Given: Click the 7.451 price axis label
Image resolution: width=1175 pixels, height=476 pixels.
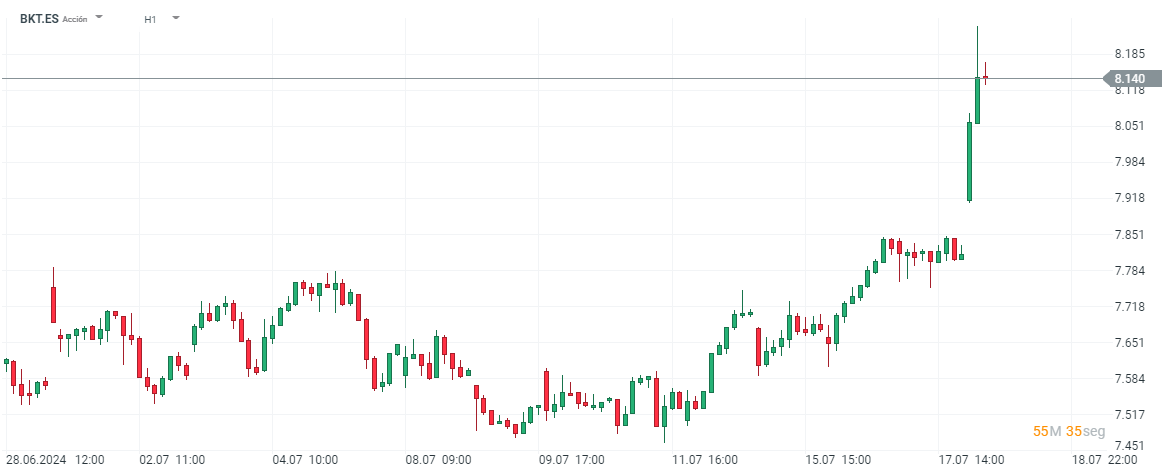Looking at the screenshot, I should click(x=1129, y=446).
